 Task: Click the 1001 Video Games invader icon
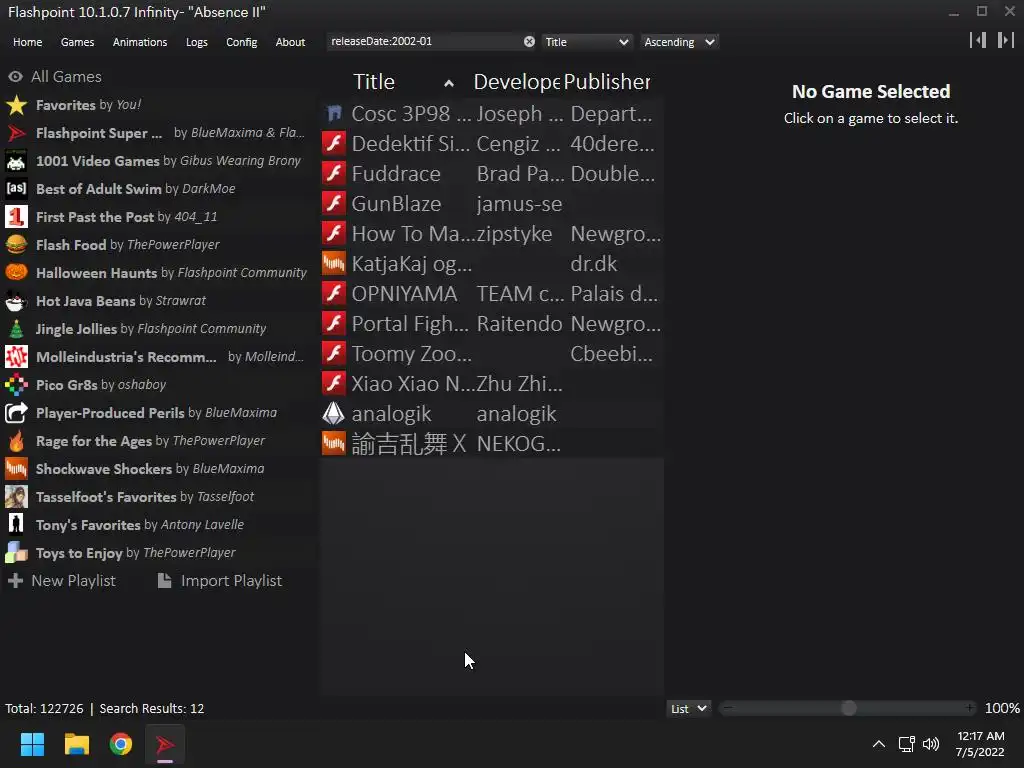[x=16, y=161]
